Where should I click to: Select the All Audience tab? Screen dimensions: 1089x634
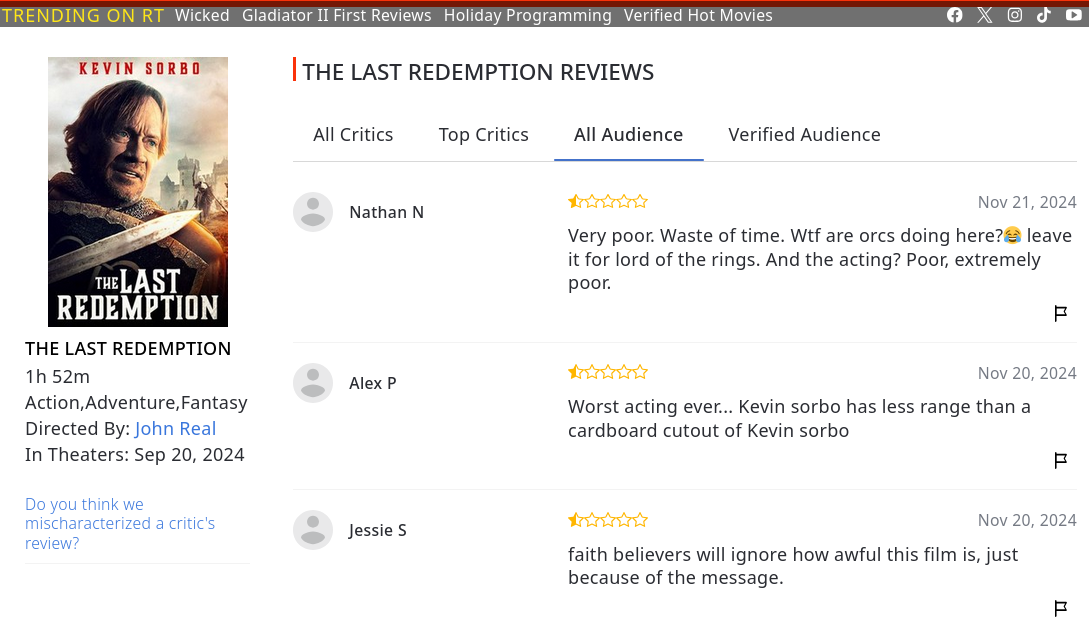(629, 135)
